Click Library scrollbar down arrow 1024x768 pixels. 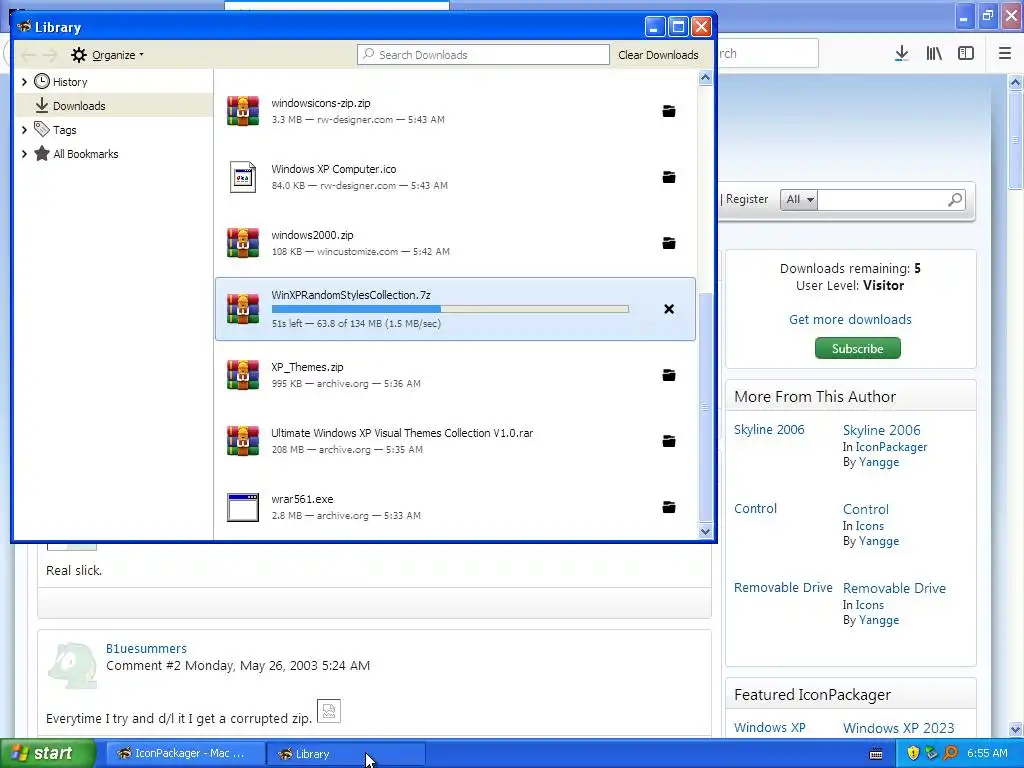(705, 532)
